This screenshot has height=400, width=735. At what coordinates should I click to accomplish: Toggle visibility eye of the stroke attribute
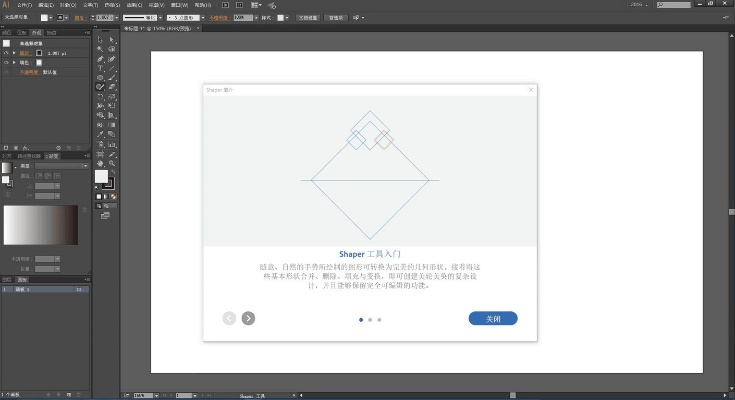pyautogui.click(x=6, y=53)
